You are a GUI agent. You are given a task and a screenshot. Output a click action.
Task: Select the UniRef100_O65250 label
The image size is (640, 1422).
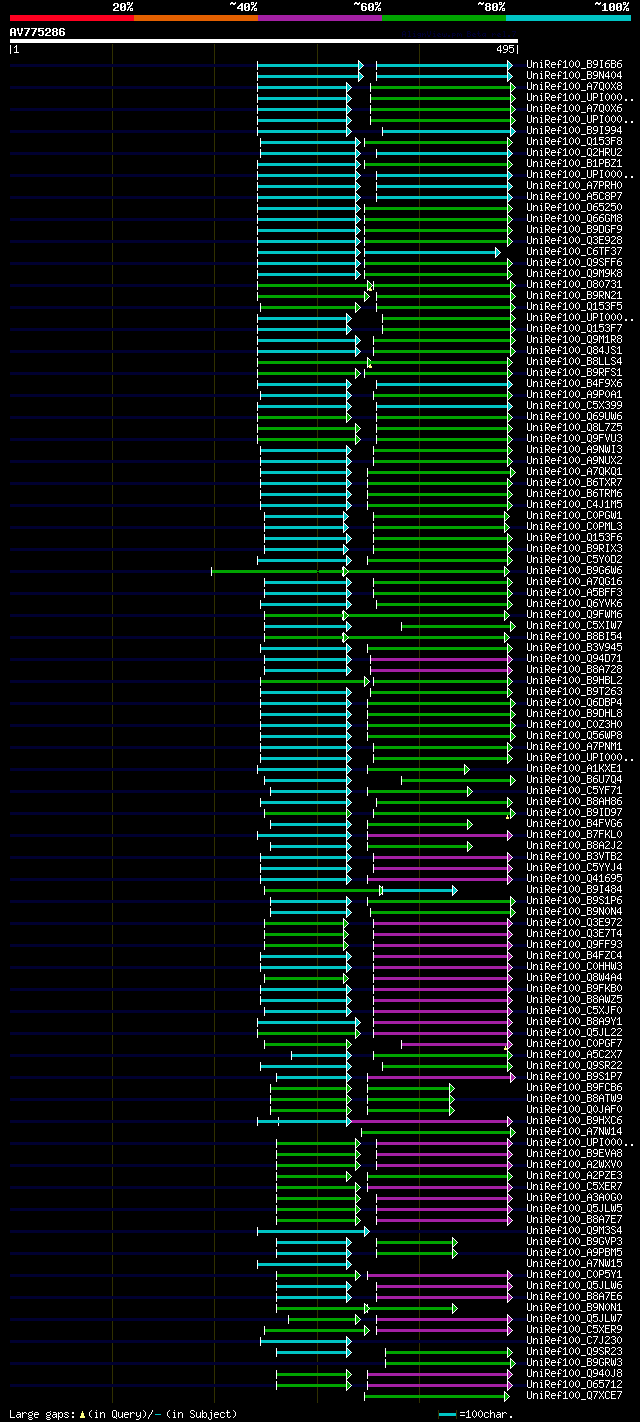574,207
